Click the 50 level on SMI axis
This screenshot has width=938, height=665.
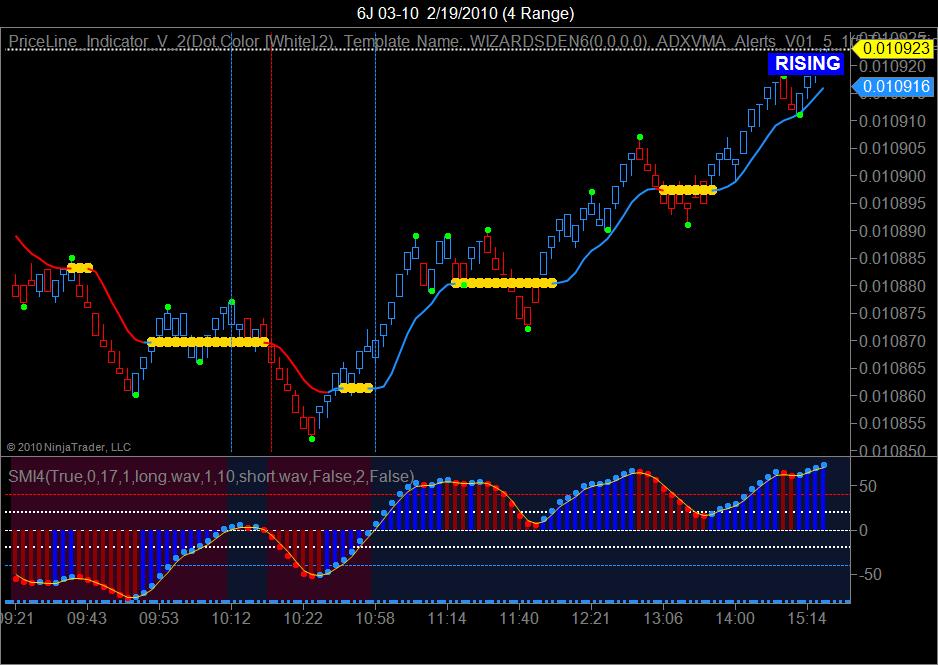click(867, 486)
